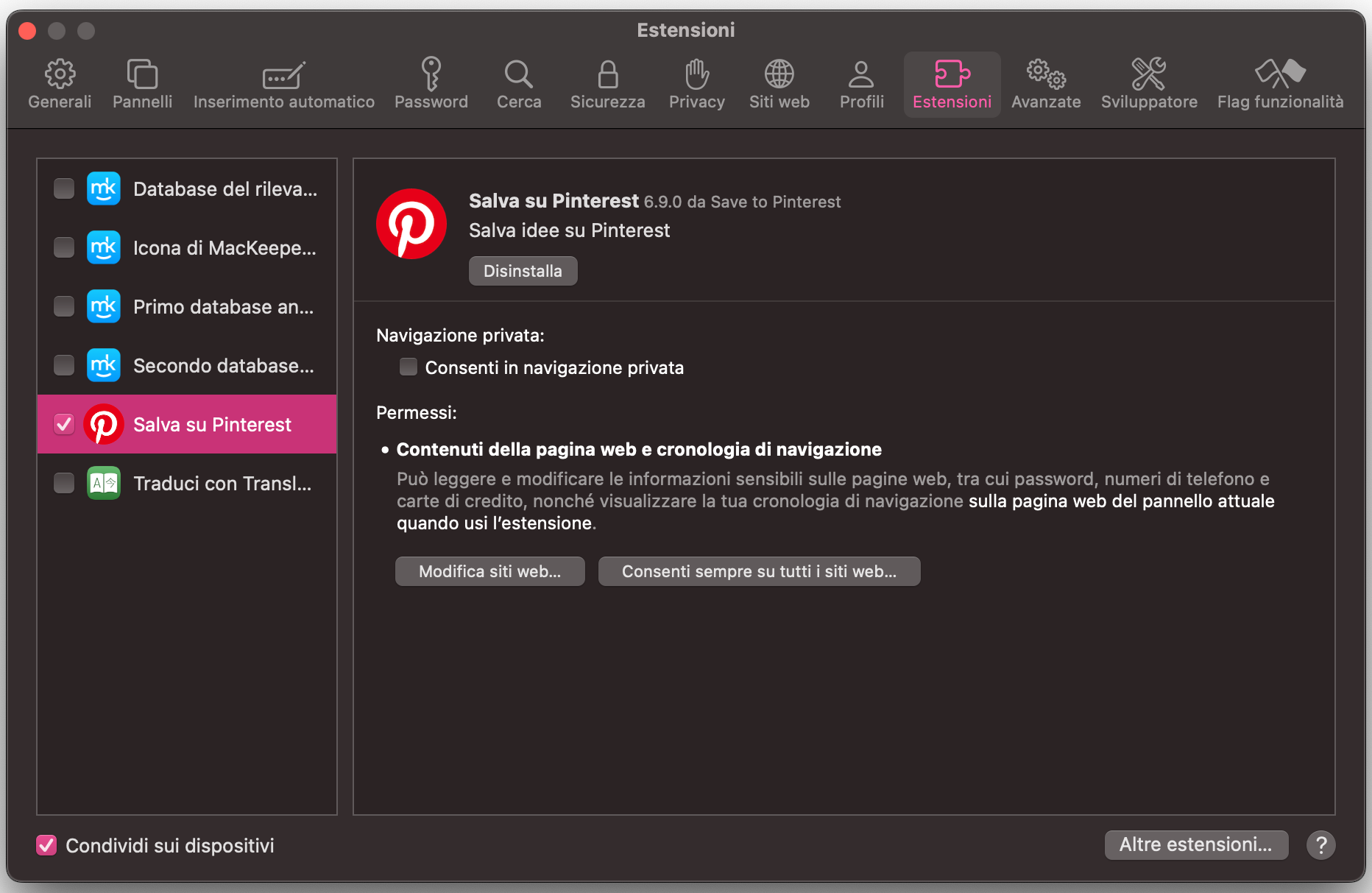The image size is (1372, 893).
Task: Switch to the Generali tab
Action: click(x=60, y=83)
